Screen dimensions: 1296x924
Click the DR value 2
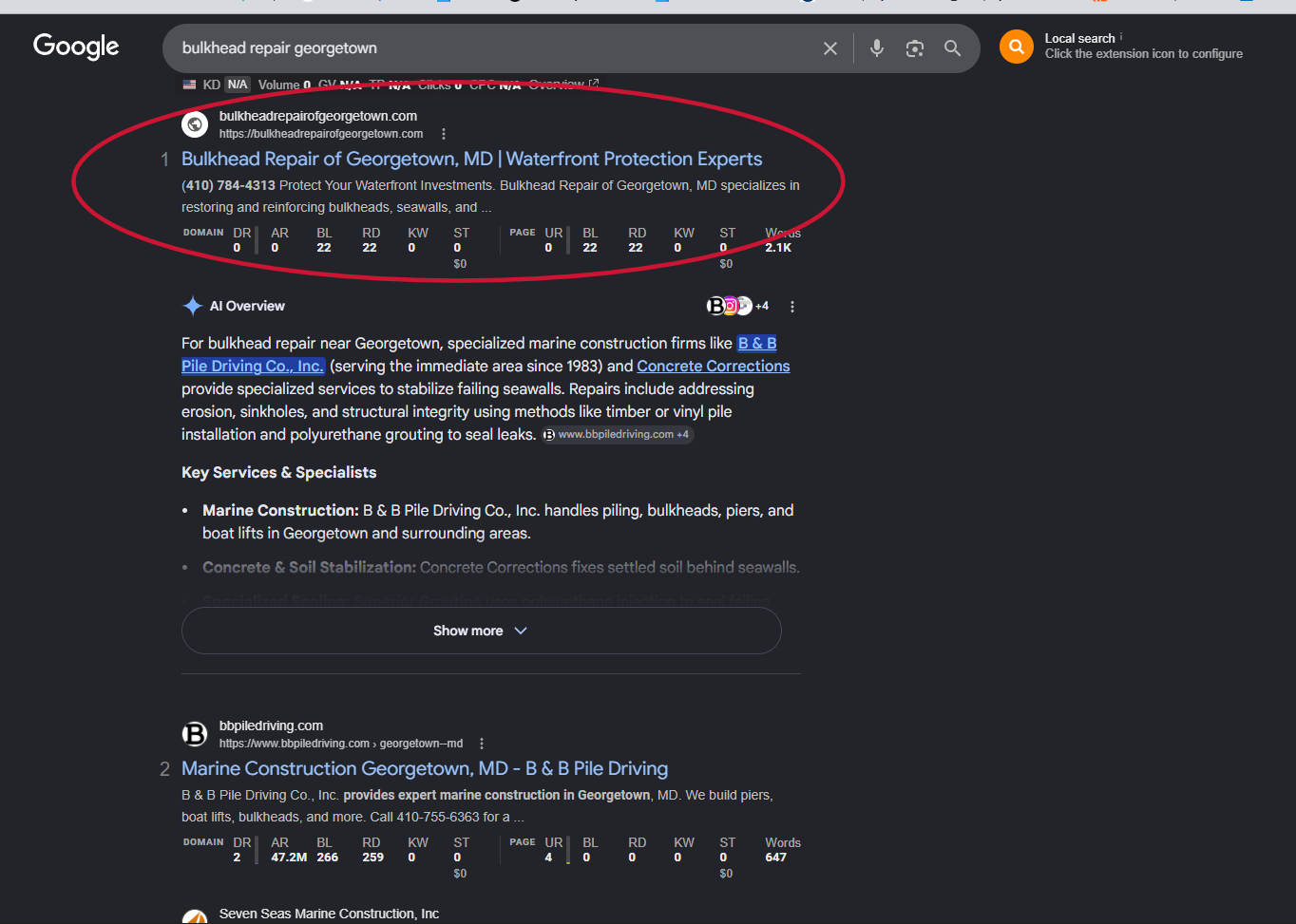tap(237, 858)
